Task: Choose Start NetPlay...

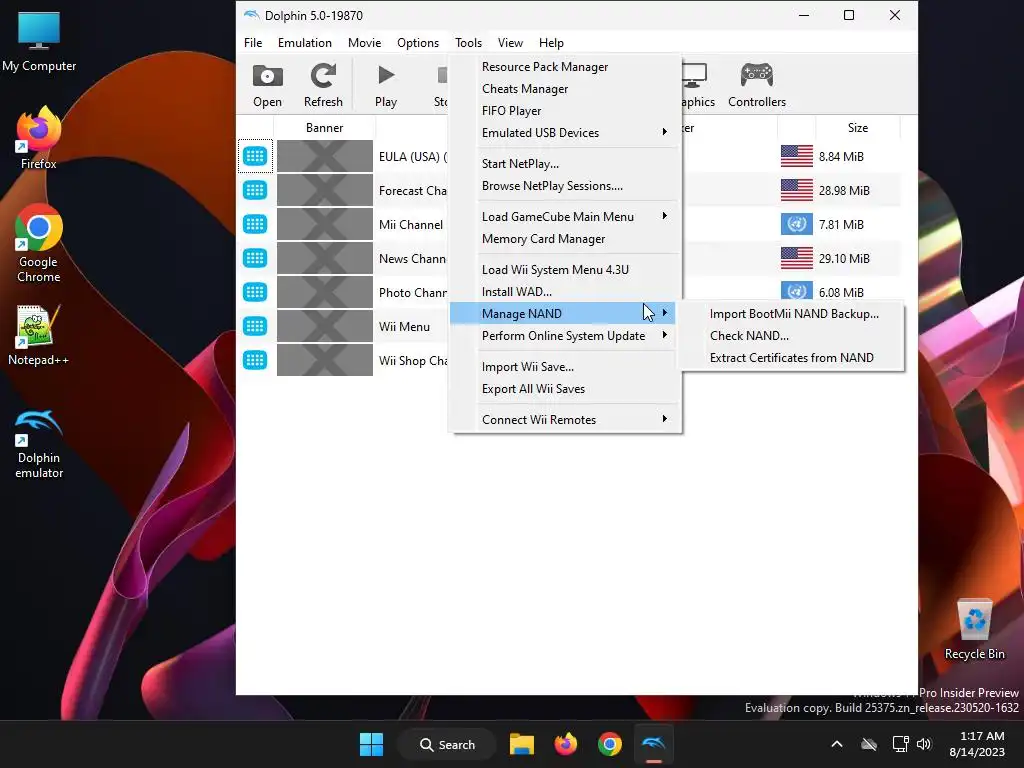Action: (x=565, y=164)
